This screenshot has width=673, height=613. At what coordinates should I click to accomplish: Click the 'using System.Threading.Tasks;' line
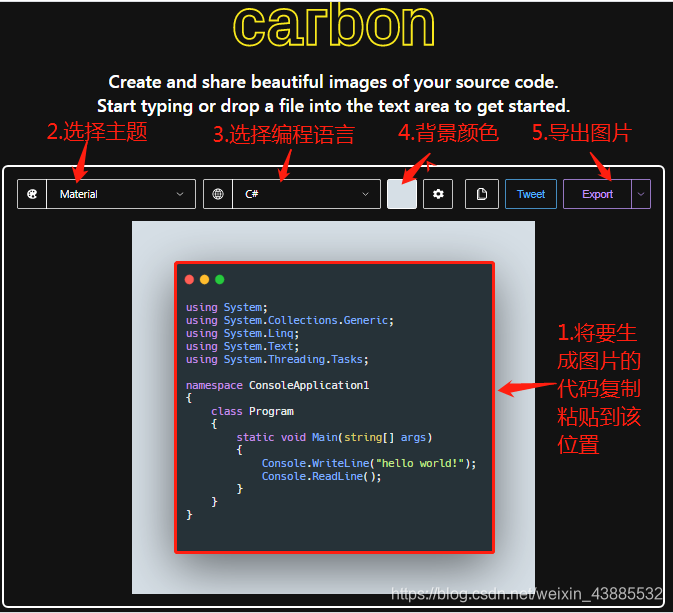pos(277,359)
